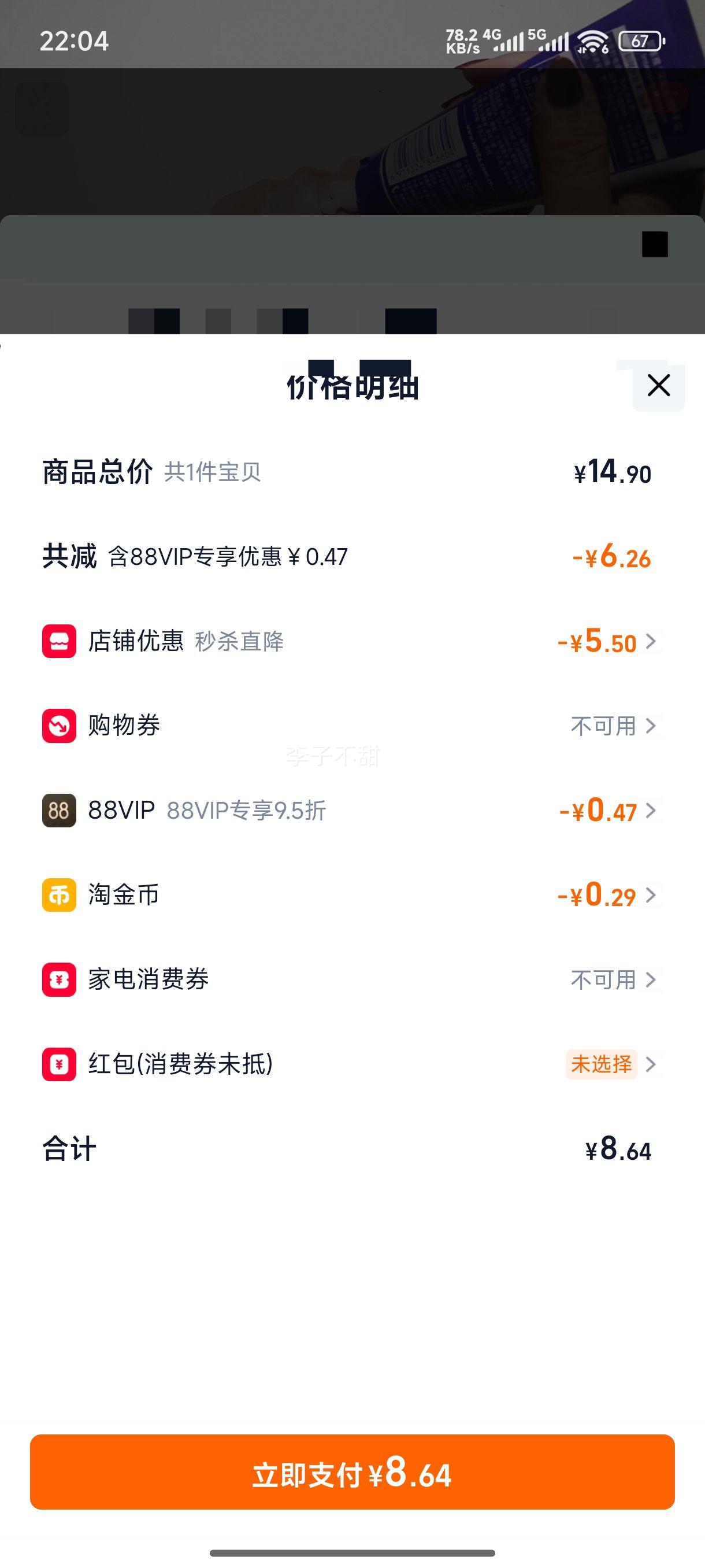Tap the Wi-Fi status icon
Viewport: 705px width, 1568px height.
click(592, 42)
